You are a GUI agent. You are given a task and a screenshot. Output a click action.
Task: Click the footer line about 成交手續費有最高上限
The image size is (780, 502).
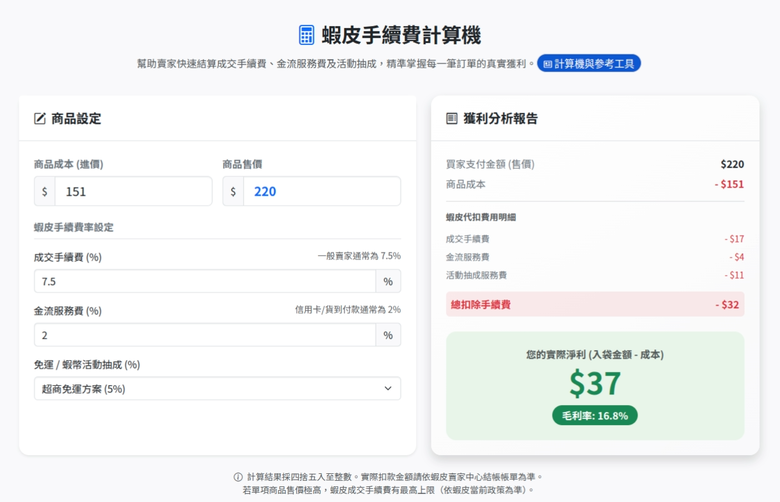[x=388, y=490]
